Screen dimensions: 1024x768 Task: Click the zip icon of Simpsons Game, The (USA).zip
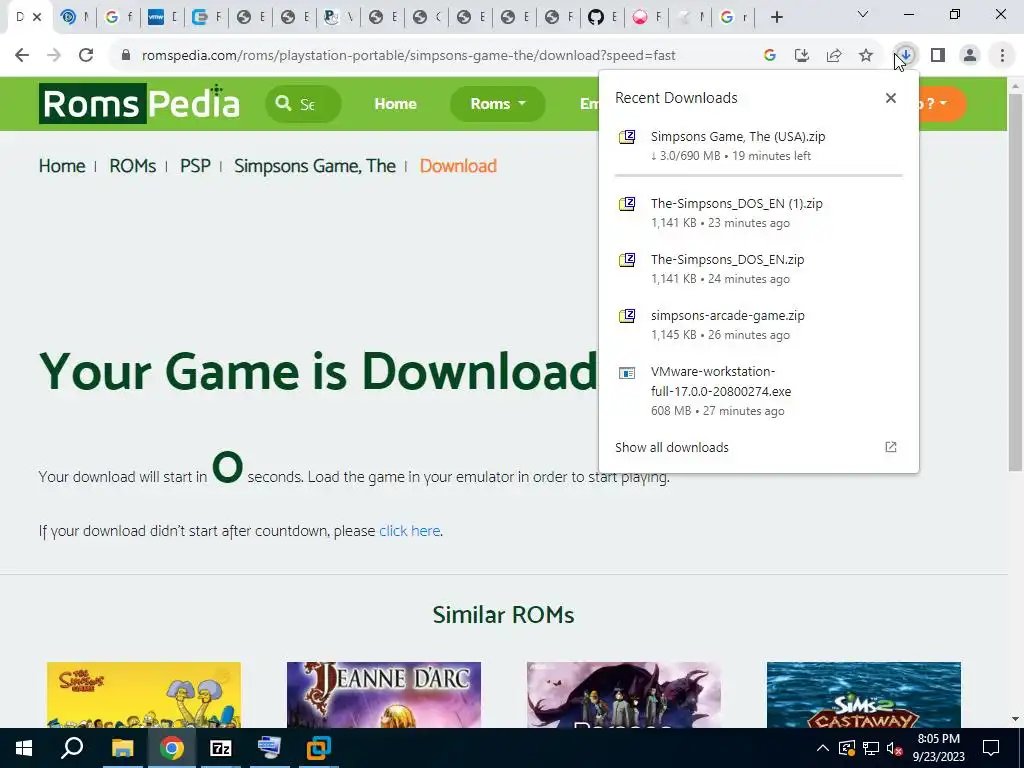[x=627, y=137]
